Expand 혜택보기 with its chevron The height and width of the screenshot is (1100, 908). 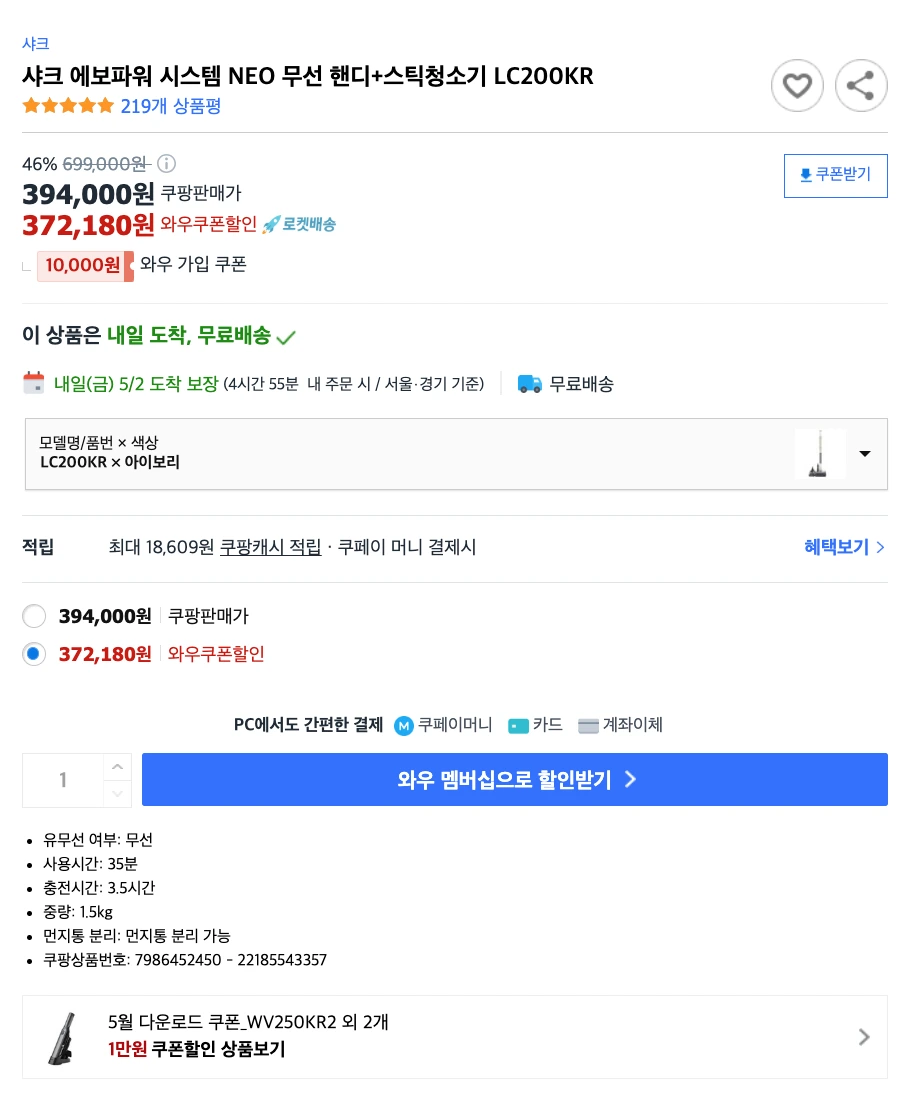pos(844,547)
